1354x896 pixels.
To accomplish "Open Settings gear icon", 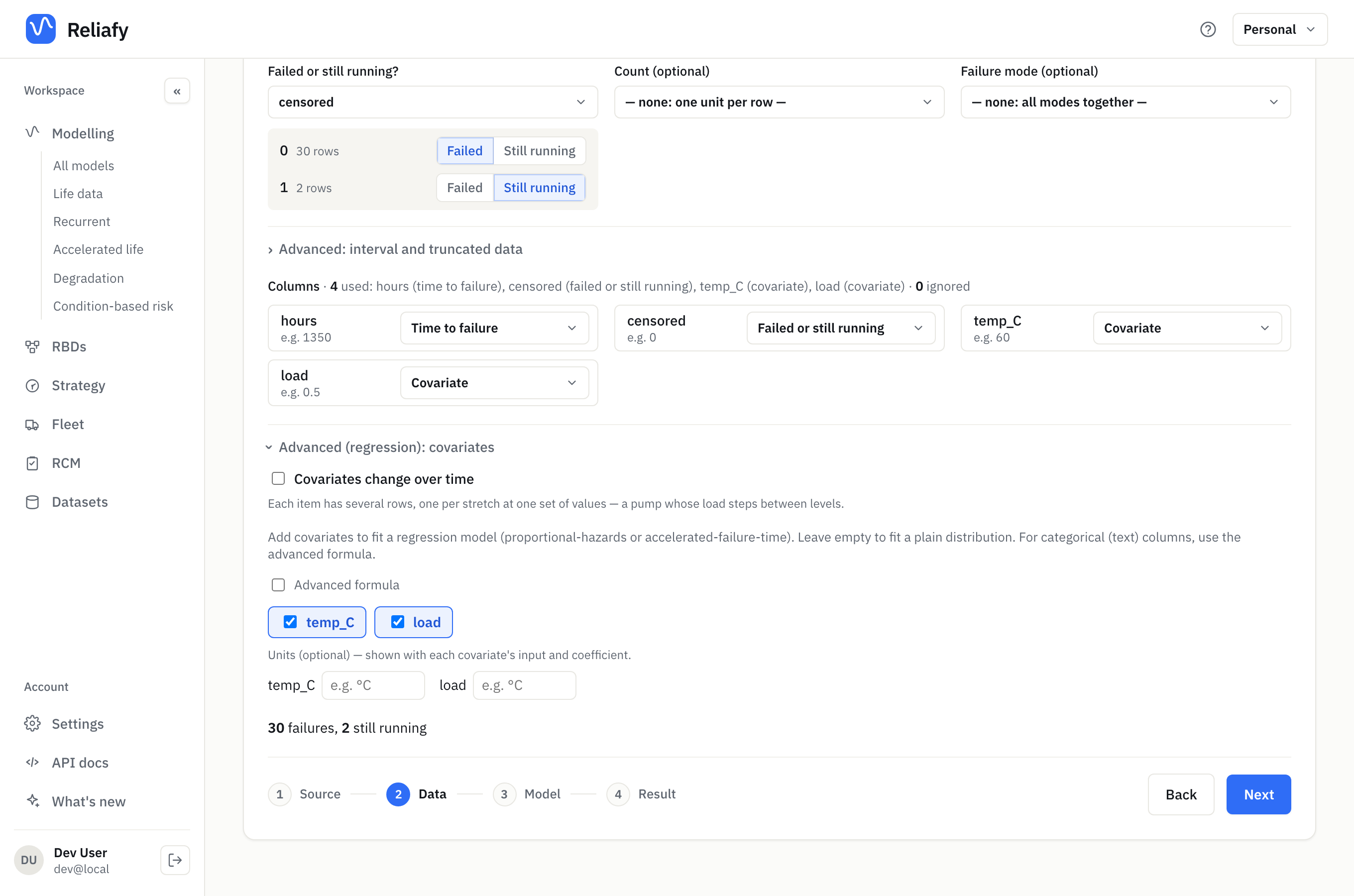I will [x=32, y=723].
